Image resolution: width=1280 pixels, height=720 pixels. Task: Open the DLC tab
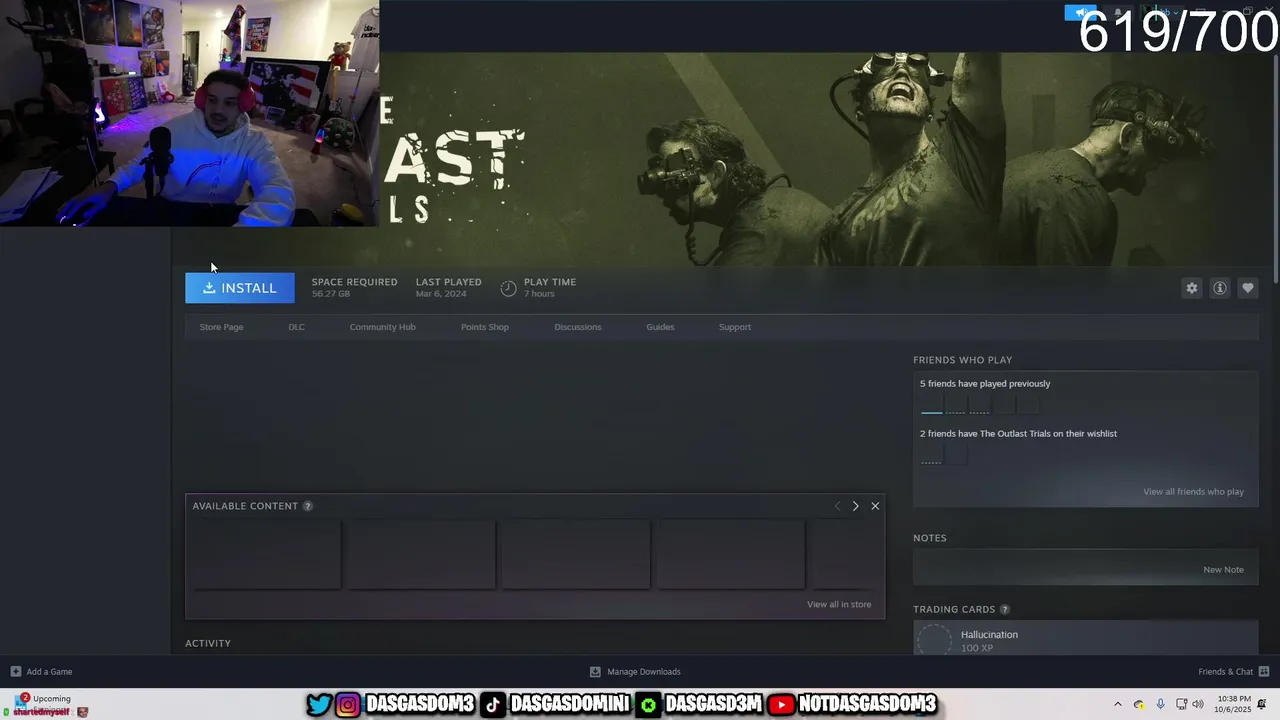point(296,327)
